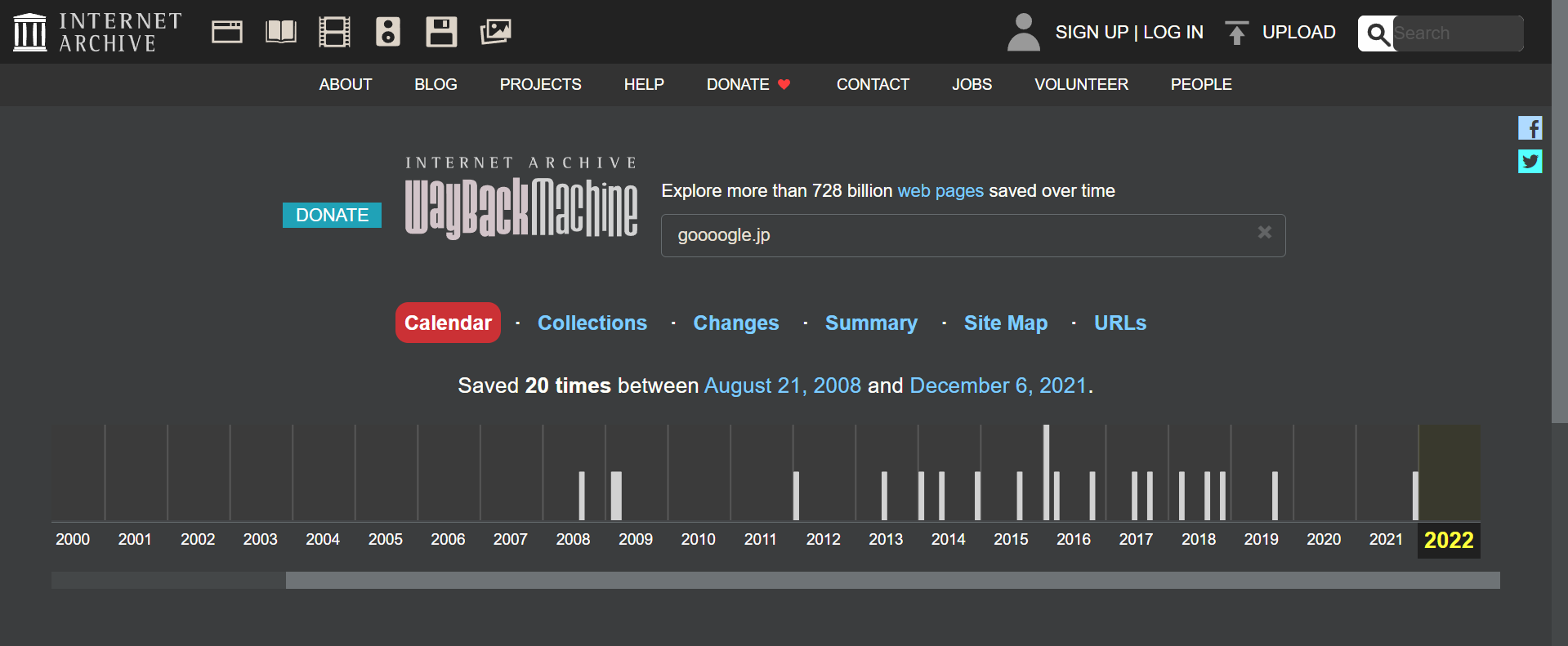
Task: Click the upload arrow icon
Action: pos(1236,33)
